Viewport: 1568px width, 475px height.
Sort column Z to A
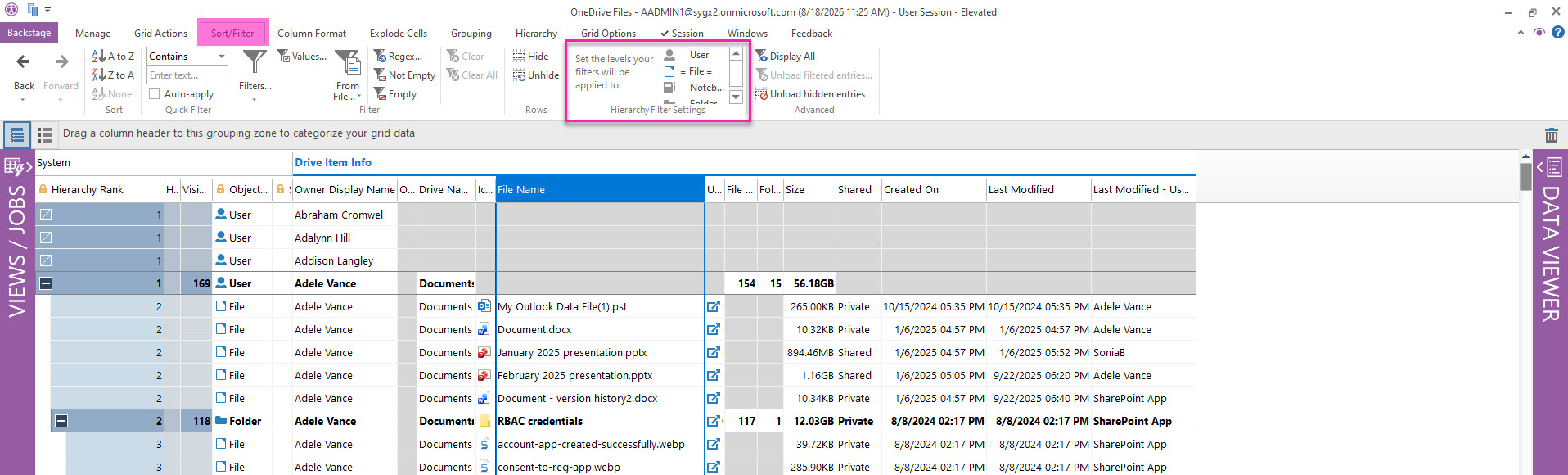click(114, 75)
